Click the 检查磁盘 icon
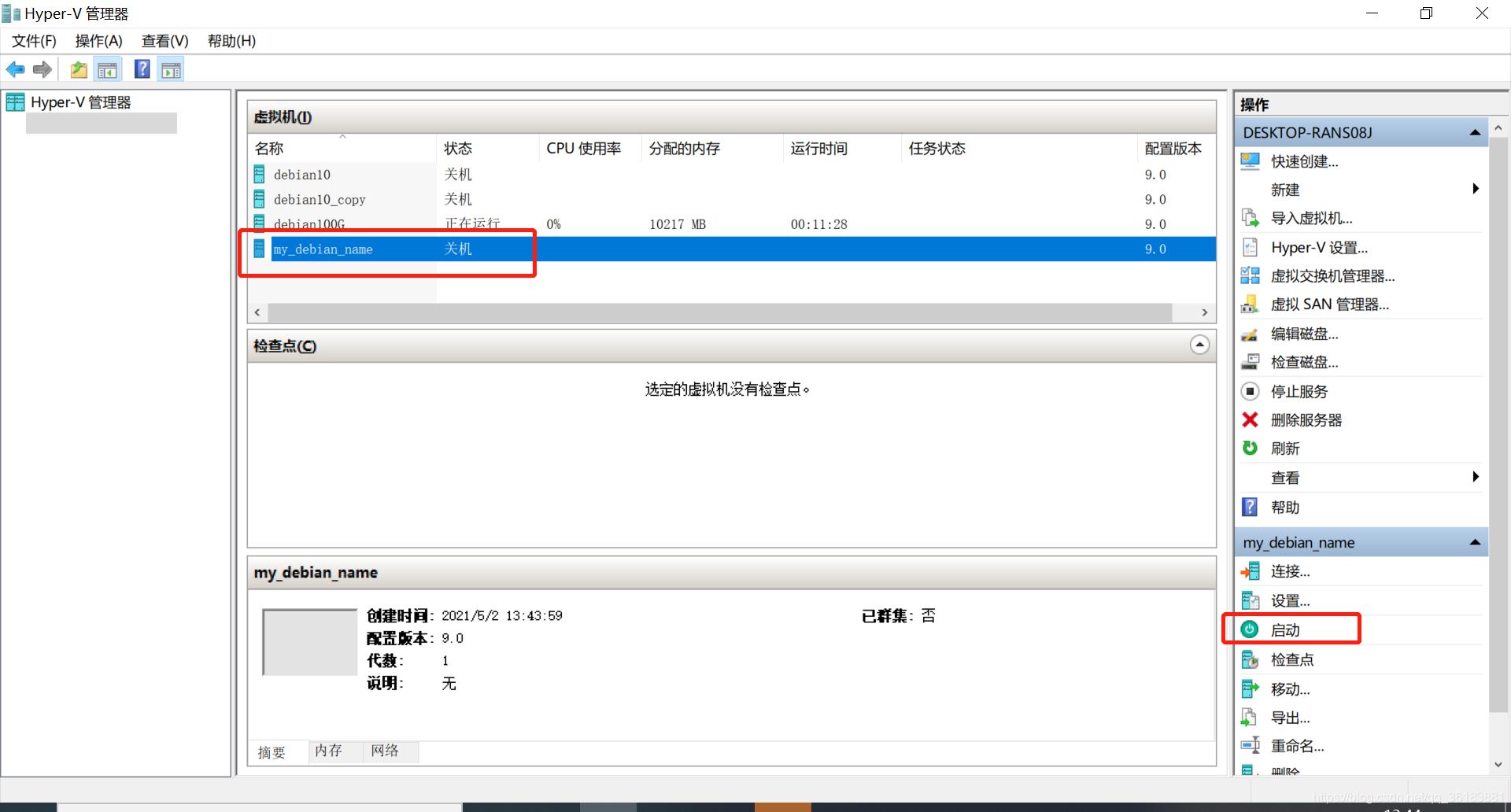The height and width of the screenshot is (812, 1511). (1250, 362)
